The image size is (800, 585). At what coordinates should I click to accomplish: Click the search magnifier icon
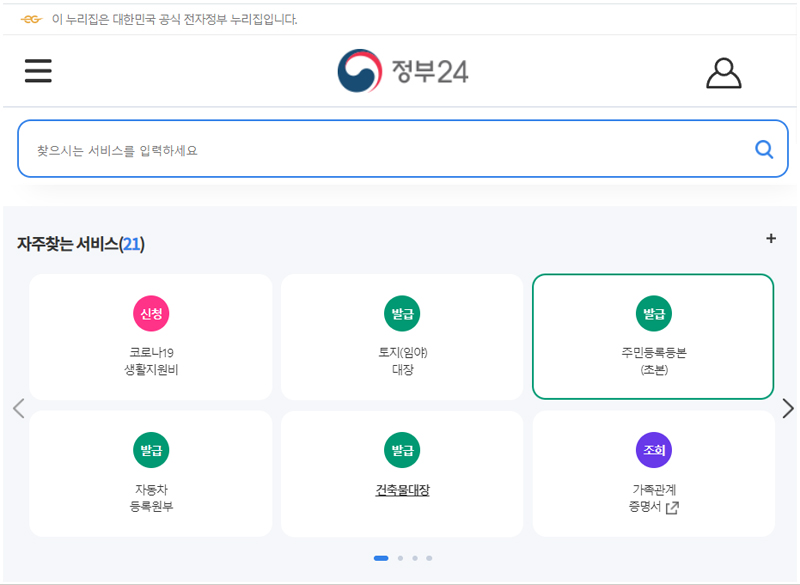pyautogui.click(x=764, y=148)
